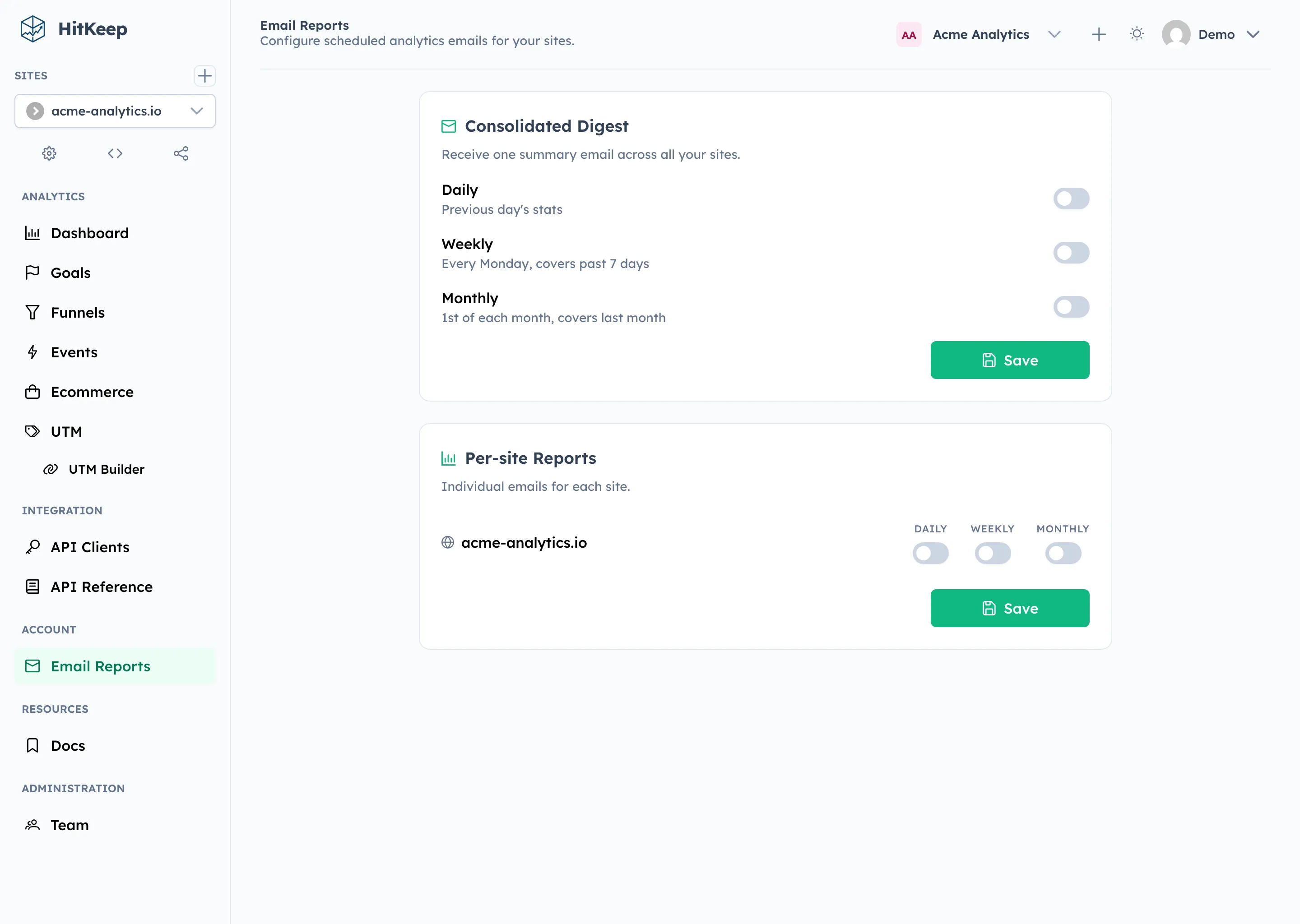This screenshot has height=924, width=1300.
Task: Click the Ecommerce bag icon
Action: (x=32, y=392)
